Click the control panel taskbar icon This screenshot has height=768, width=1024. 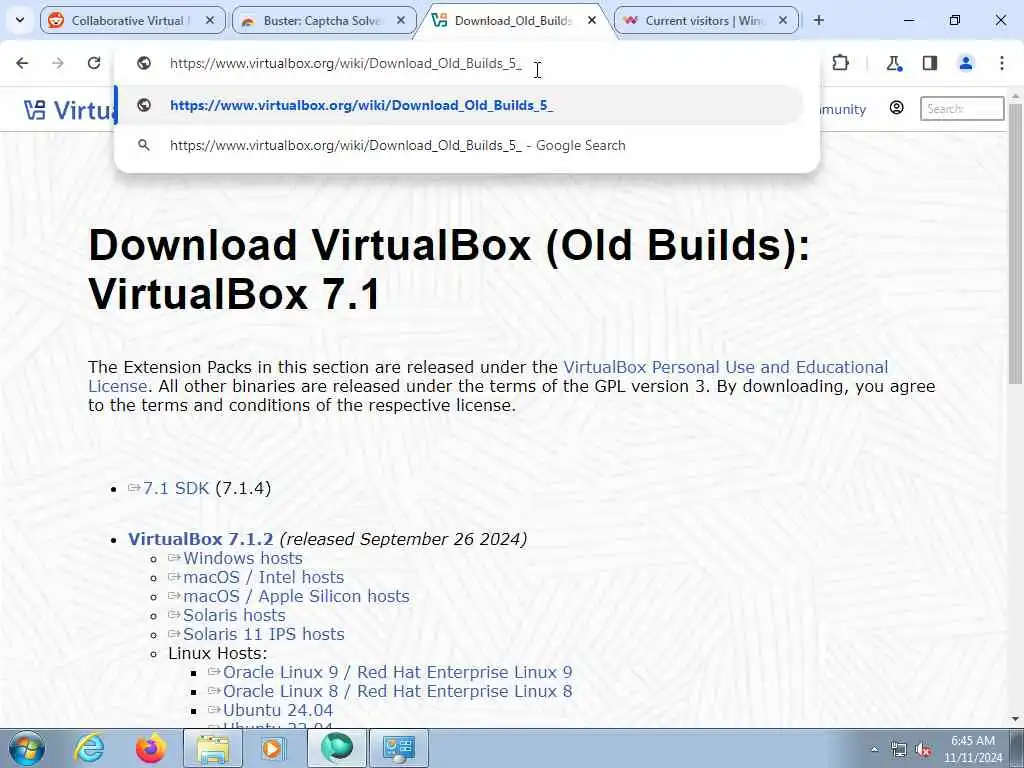pos(398,748)
